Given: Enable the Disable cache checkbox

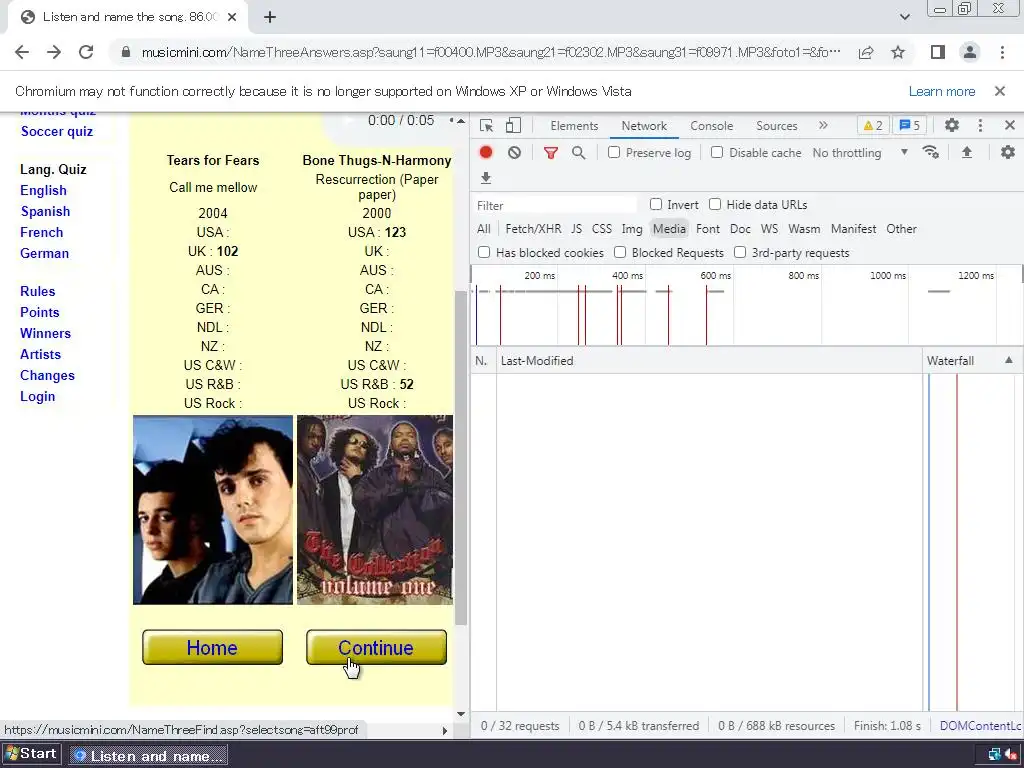Looking at the screenshot, I should [717, 152].
